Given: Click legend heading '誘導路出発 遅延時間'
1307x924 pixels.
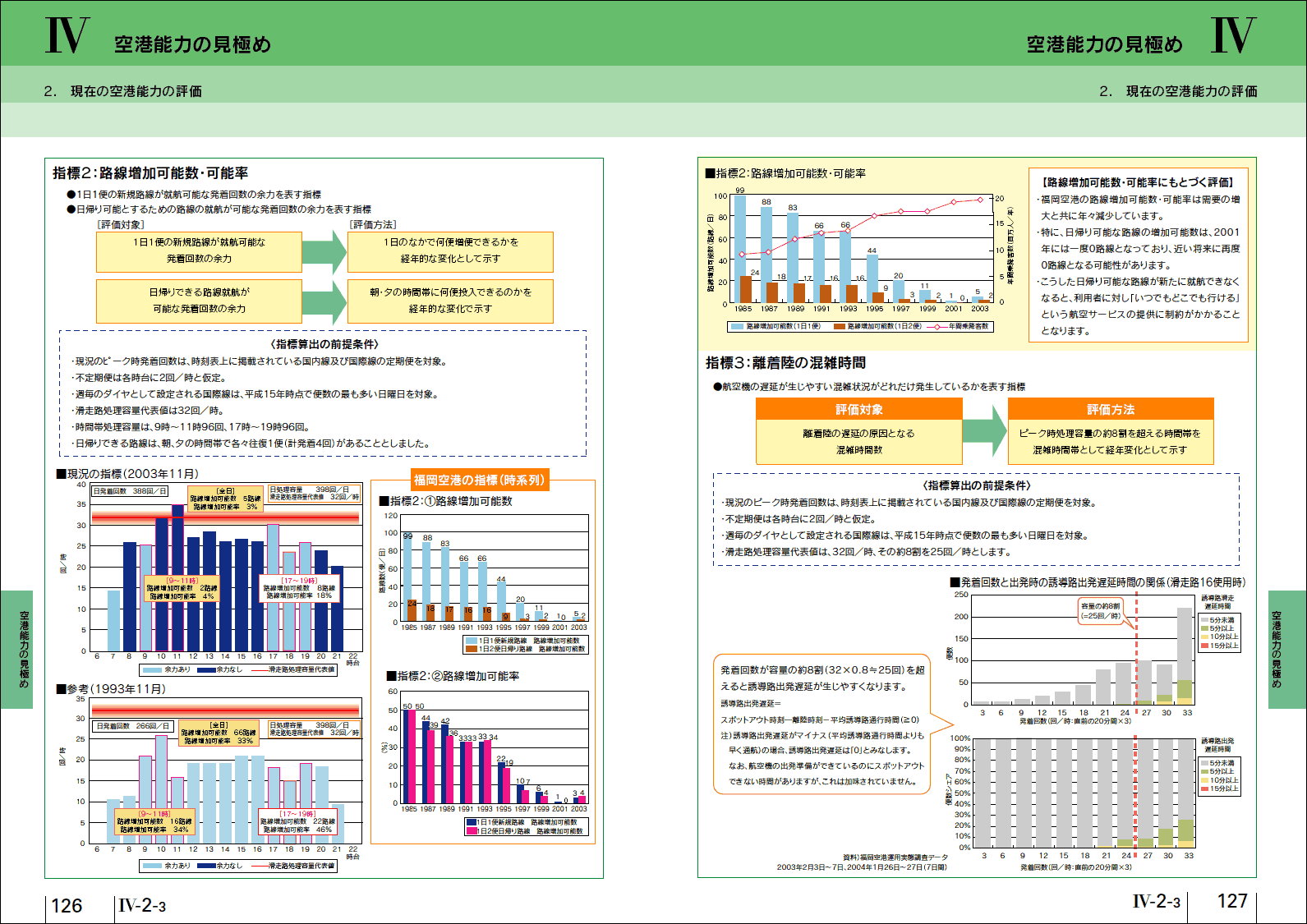Looking at the screenshot, I should pyautogui.click(x=1217, y=745).
